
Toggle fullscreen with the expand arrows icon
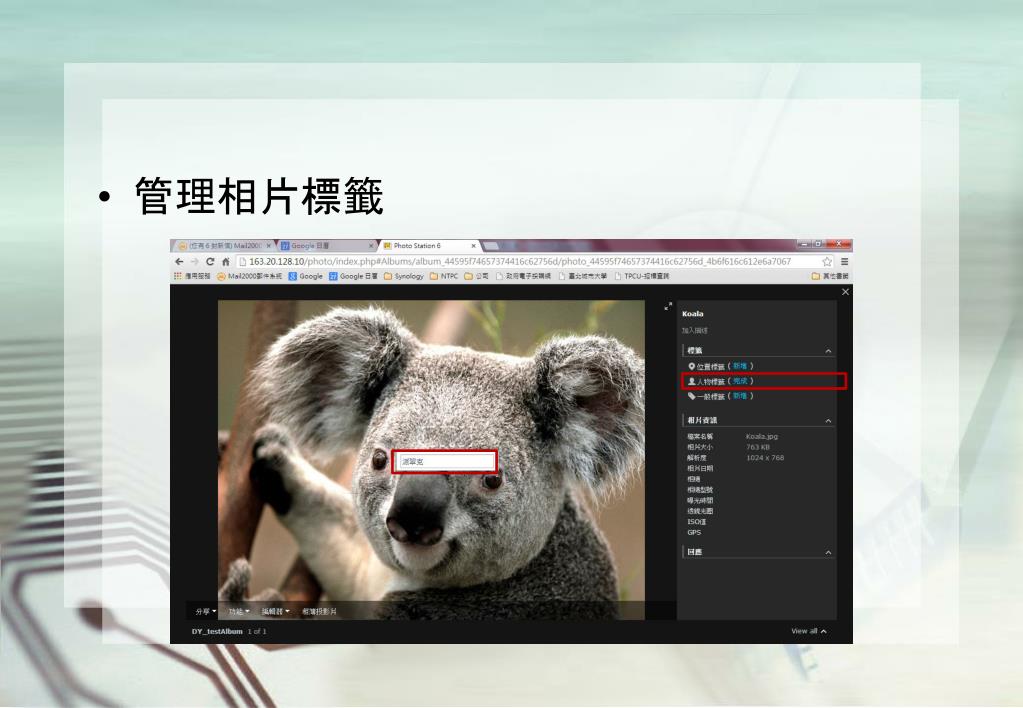pyautogui.click(x=668, y=306)
